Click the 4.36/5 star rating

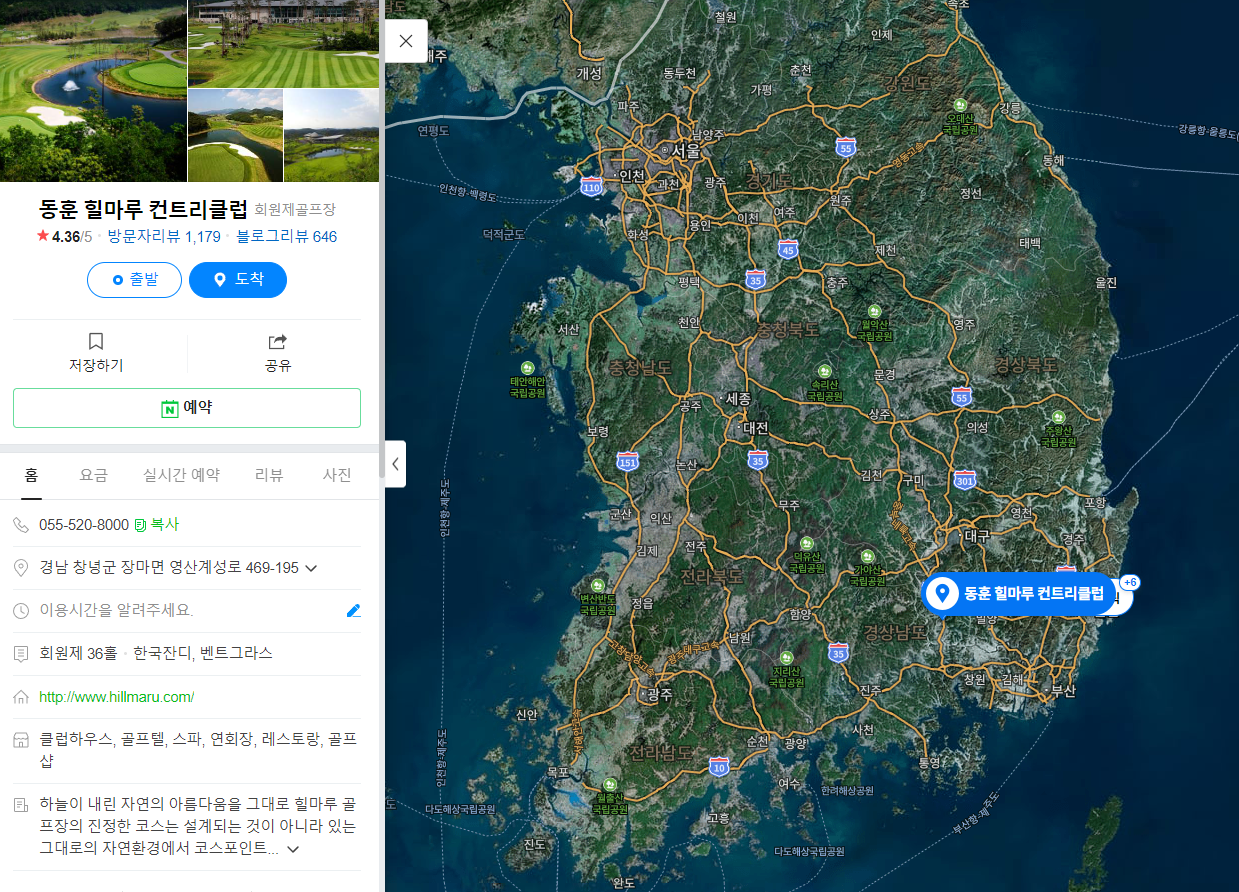tap(64, 237)
